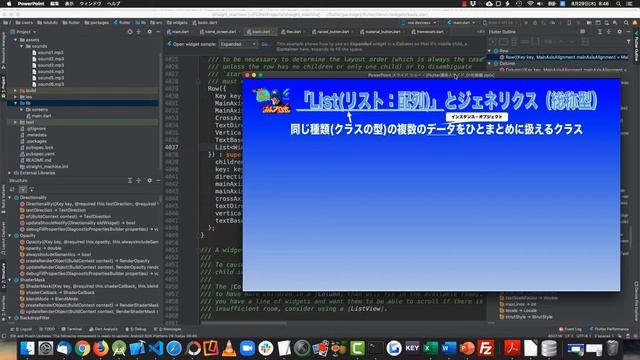Open the Expanded widget sample dropdown
The image size is (640, 360).
click(238, 44)
